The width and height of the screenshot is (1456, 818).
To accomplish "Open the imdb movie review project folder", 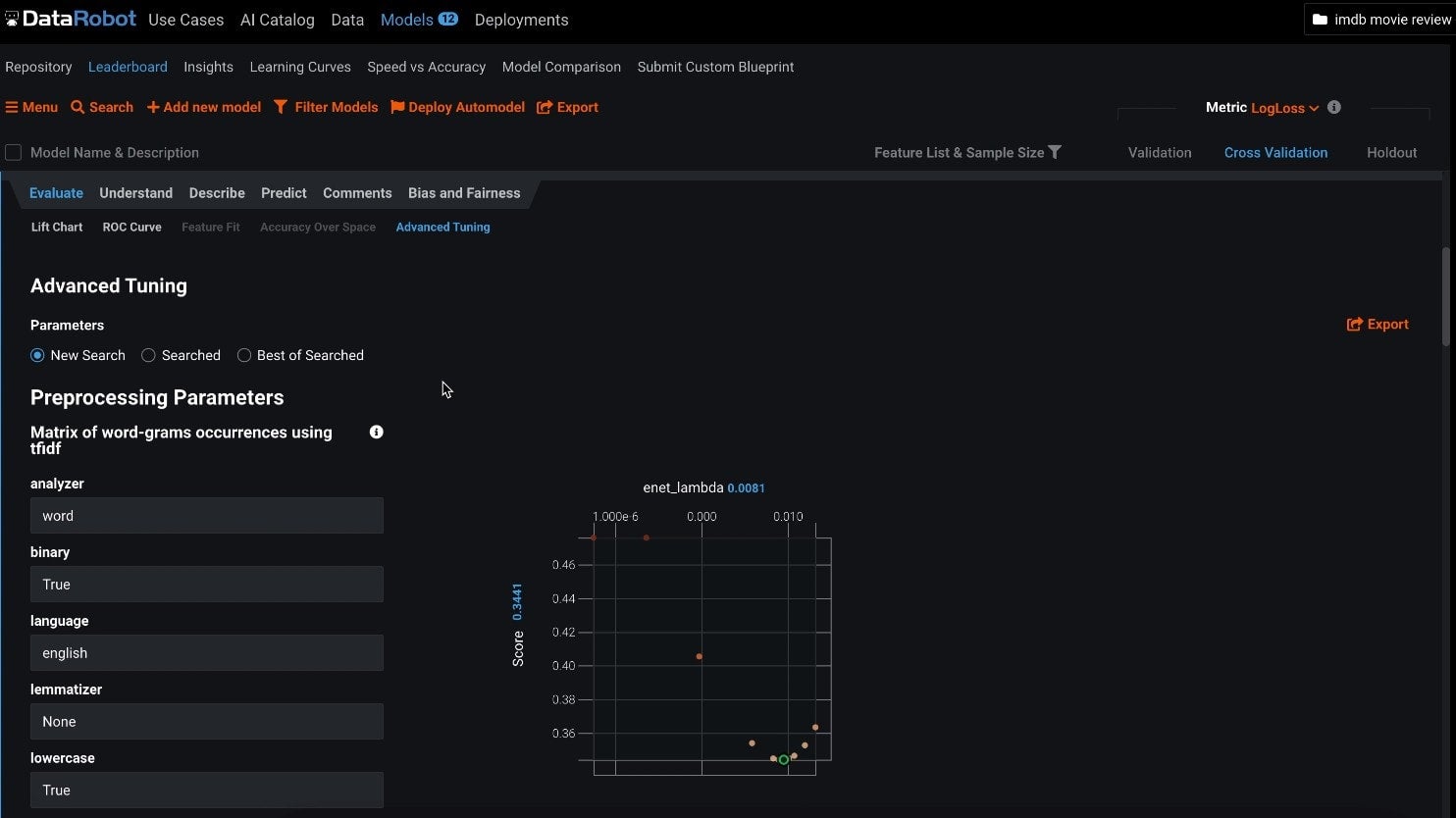I will pos(1380,20).
